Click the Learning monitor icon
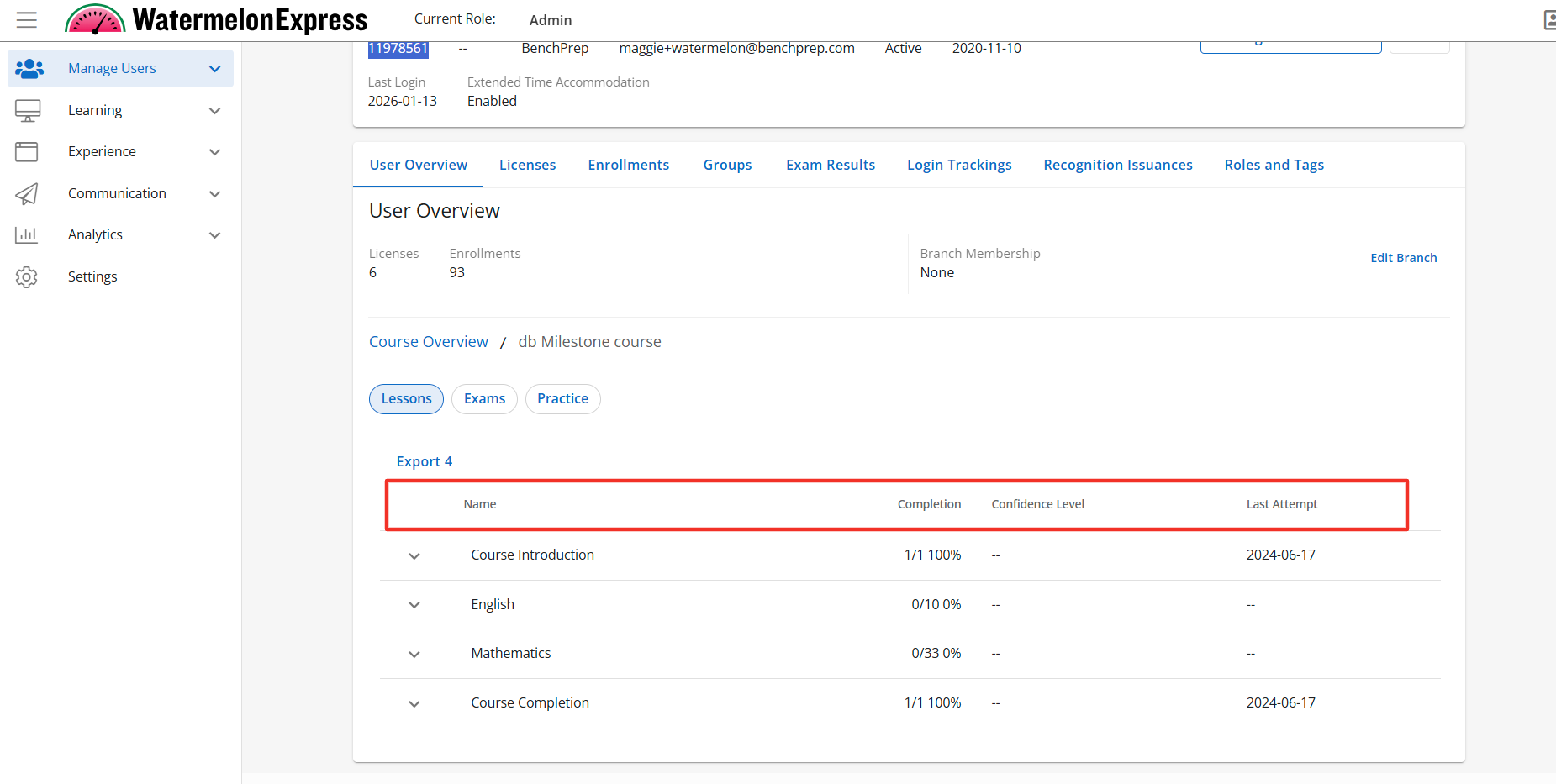The image size is (1556, 784). coord(28,111)
